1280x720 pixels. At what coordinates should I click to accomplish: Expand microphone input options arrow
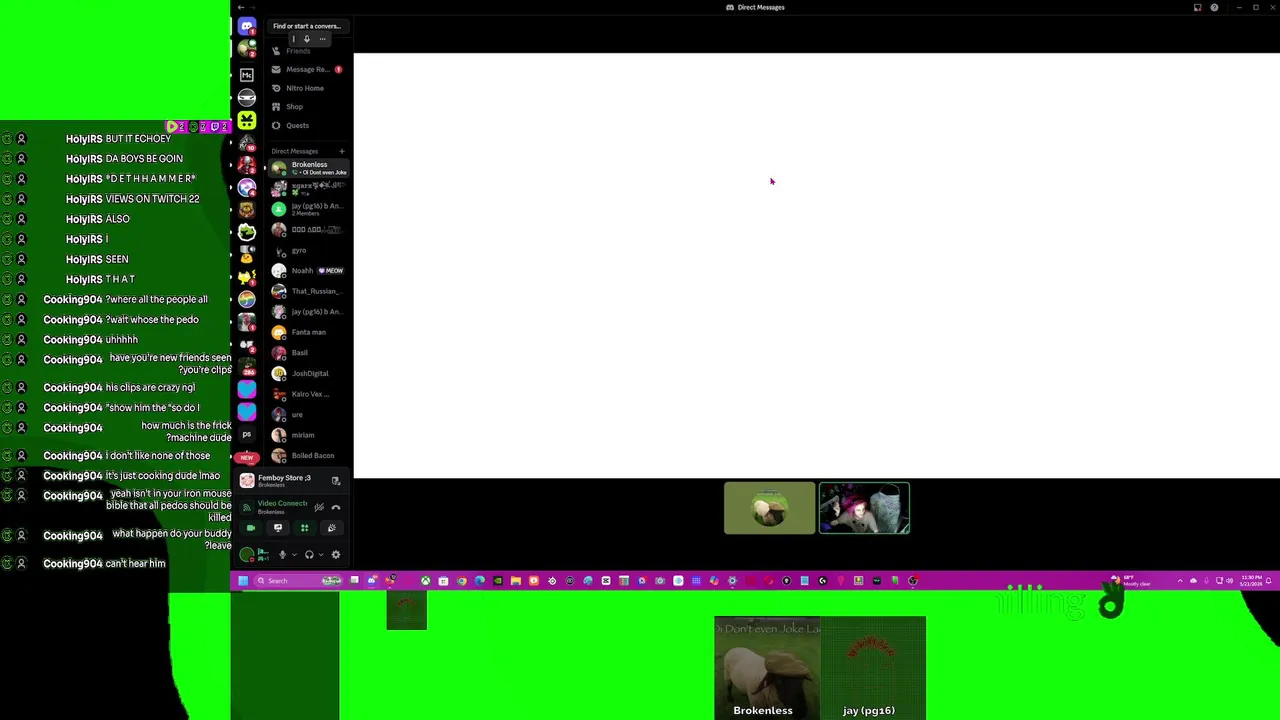pyautogui.click(x=293, y=555)
